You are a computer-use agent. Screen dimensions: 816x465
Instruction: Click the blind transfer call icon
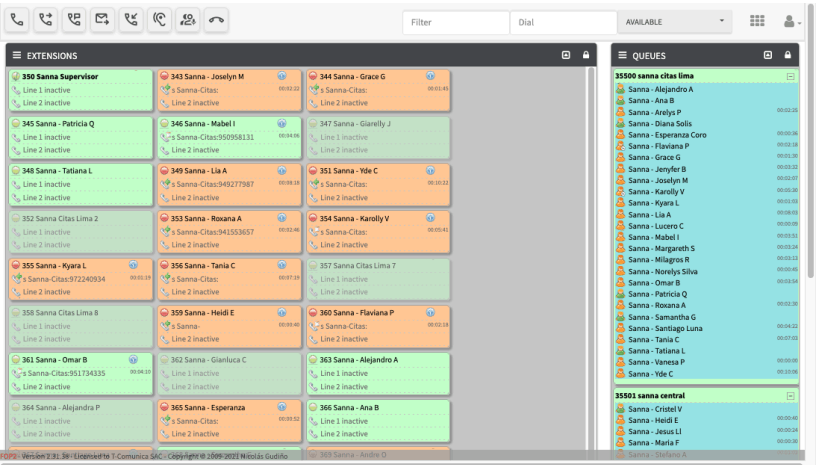[x=46, y=20]
